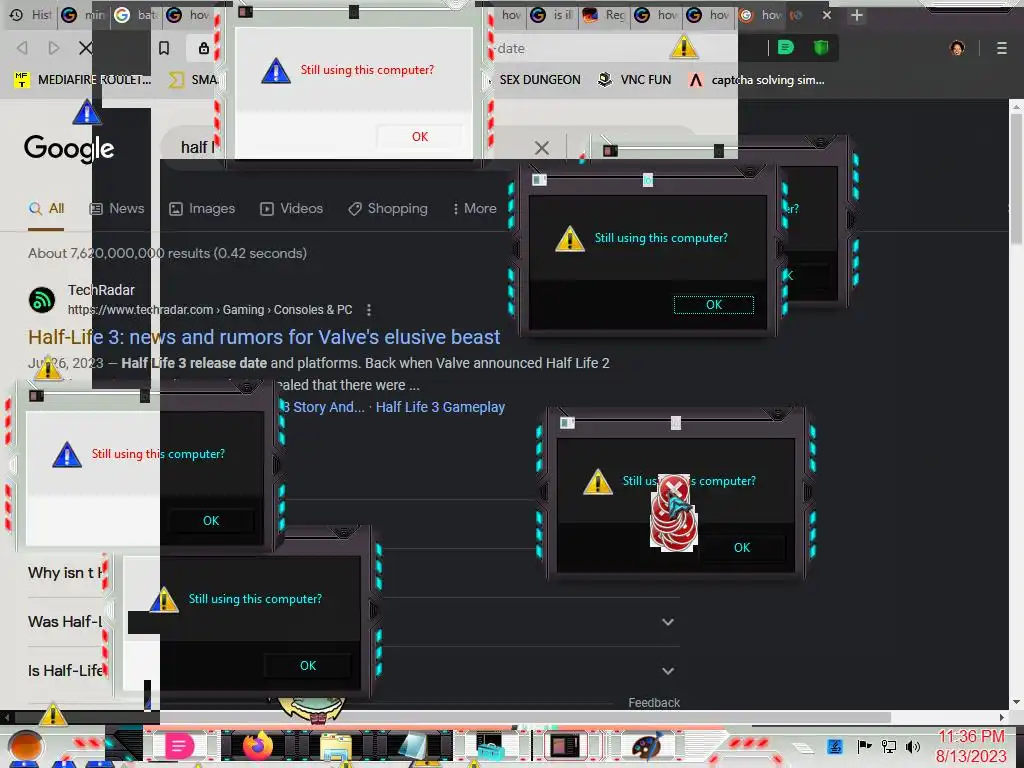
Task: Open the VNC FUN bookmark
Action: pyautogui.click(x=635, y=80)
